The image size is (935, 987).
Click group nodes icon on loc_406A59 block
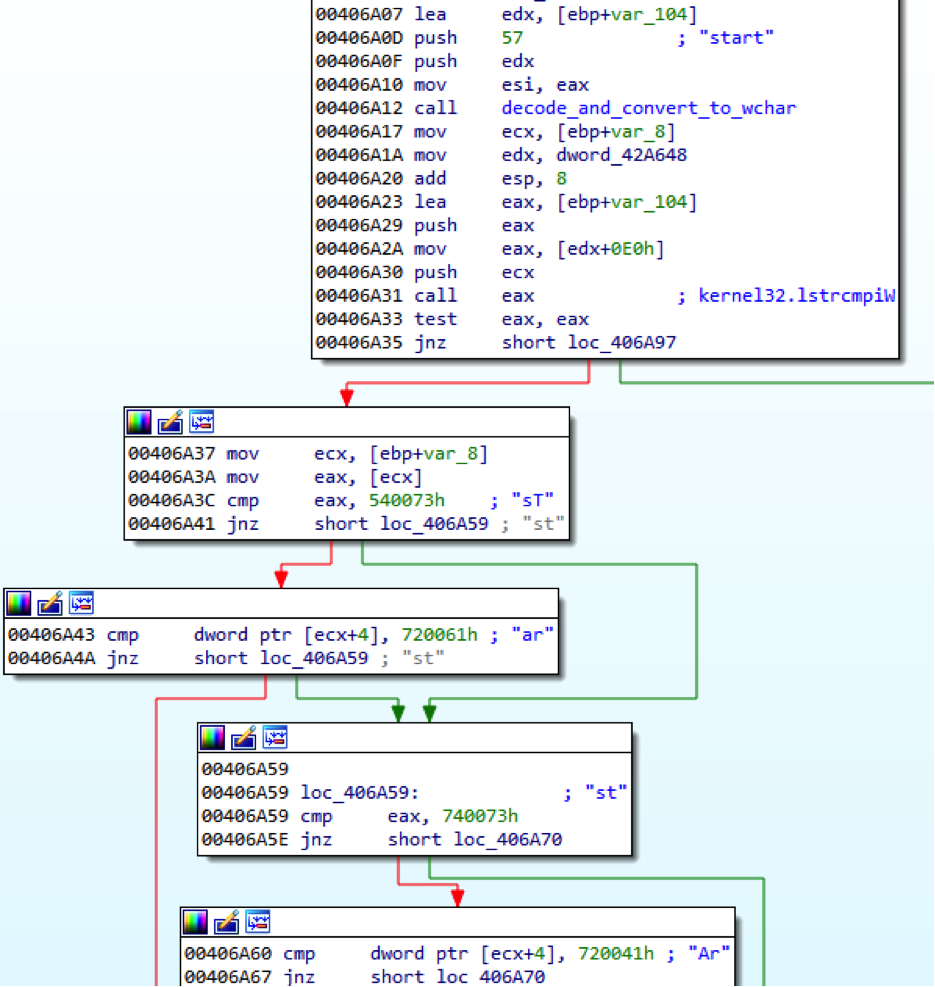pos(275,738)
